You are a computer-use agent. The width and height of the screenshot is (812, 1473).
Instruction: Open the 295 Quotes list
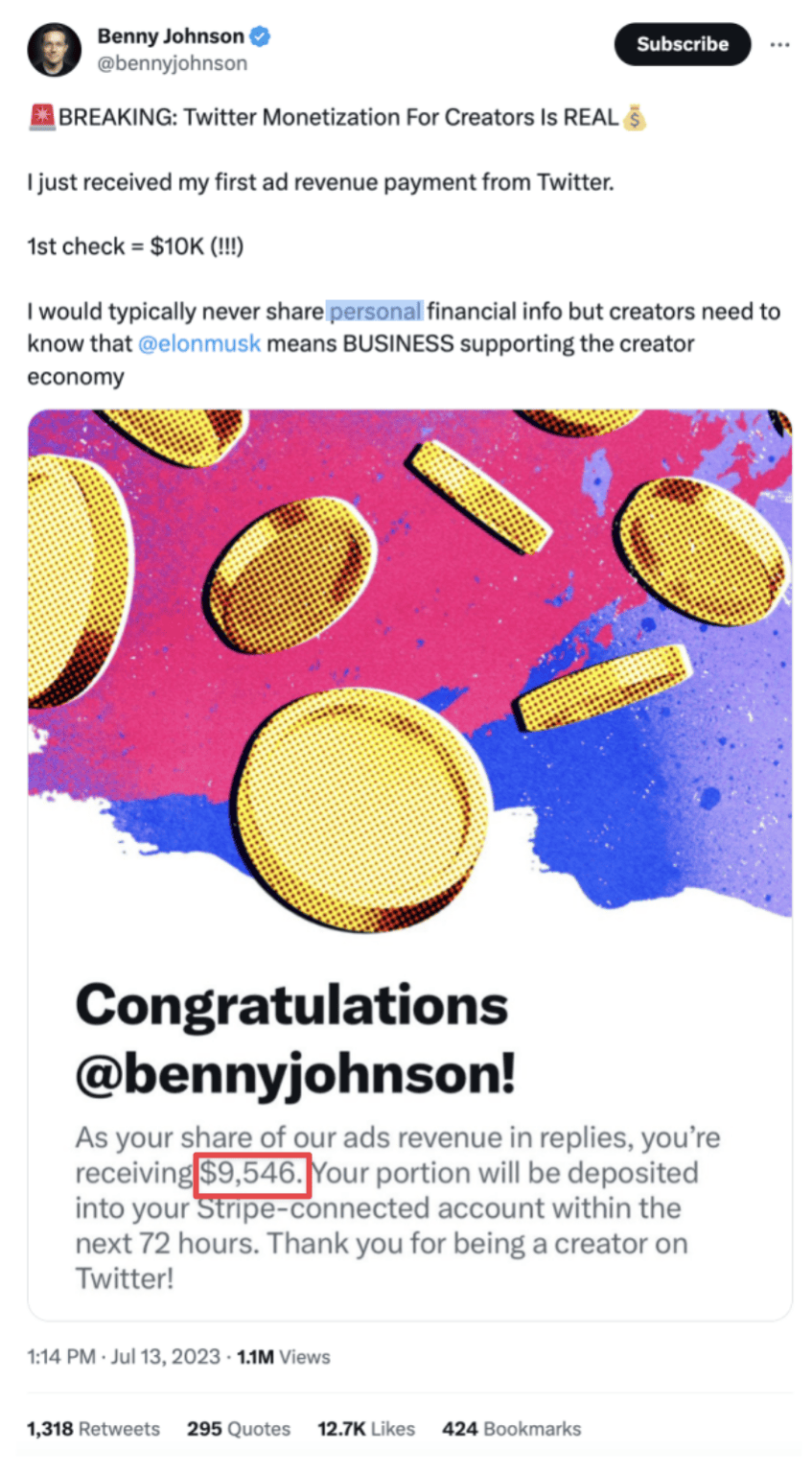pos(239,1428)
